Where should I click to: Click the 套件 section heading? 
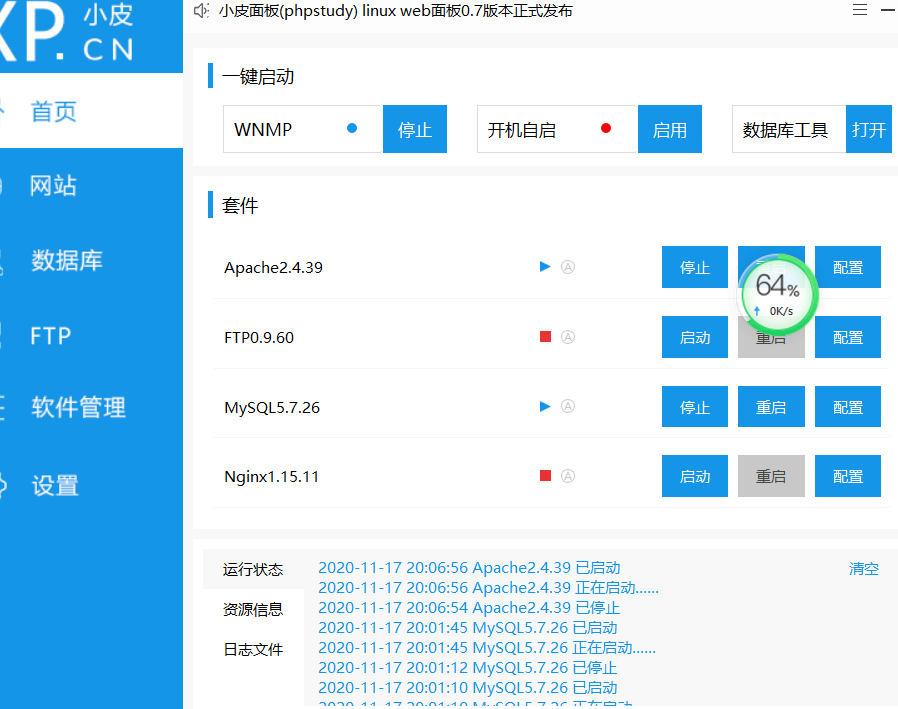click(240, 205)
